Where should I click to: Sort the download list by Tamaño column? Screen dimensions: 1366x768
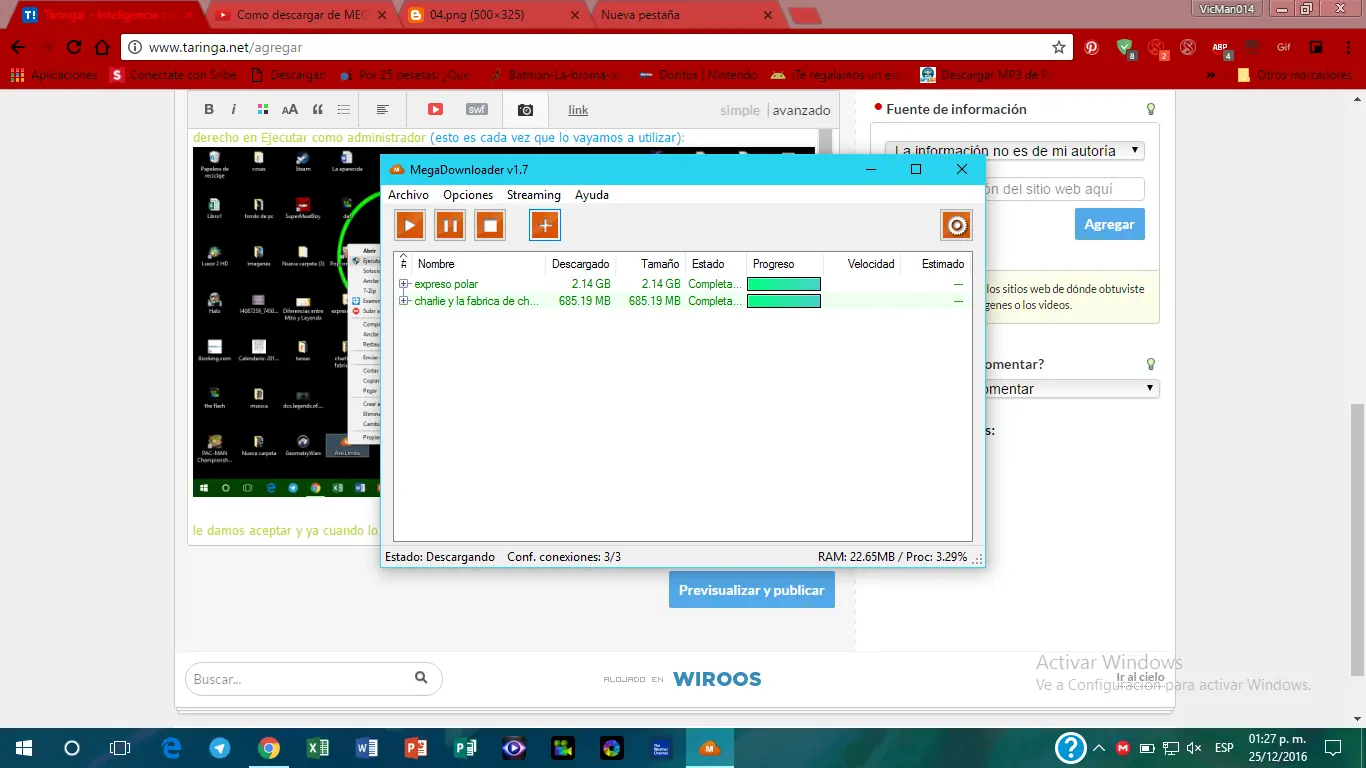(650, 264)
